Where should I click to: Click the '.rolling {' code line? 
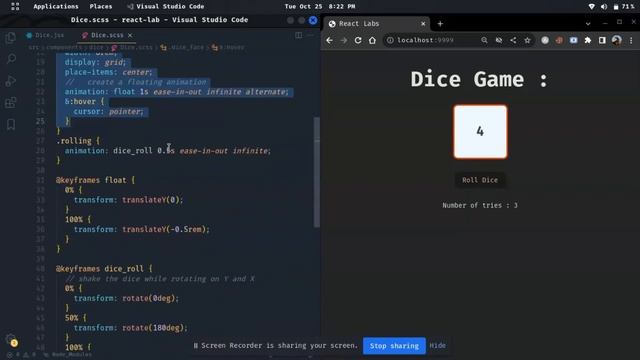(x=78, y=141)
